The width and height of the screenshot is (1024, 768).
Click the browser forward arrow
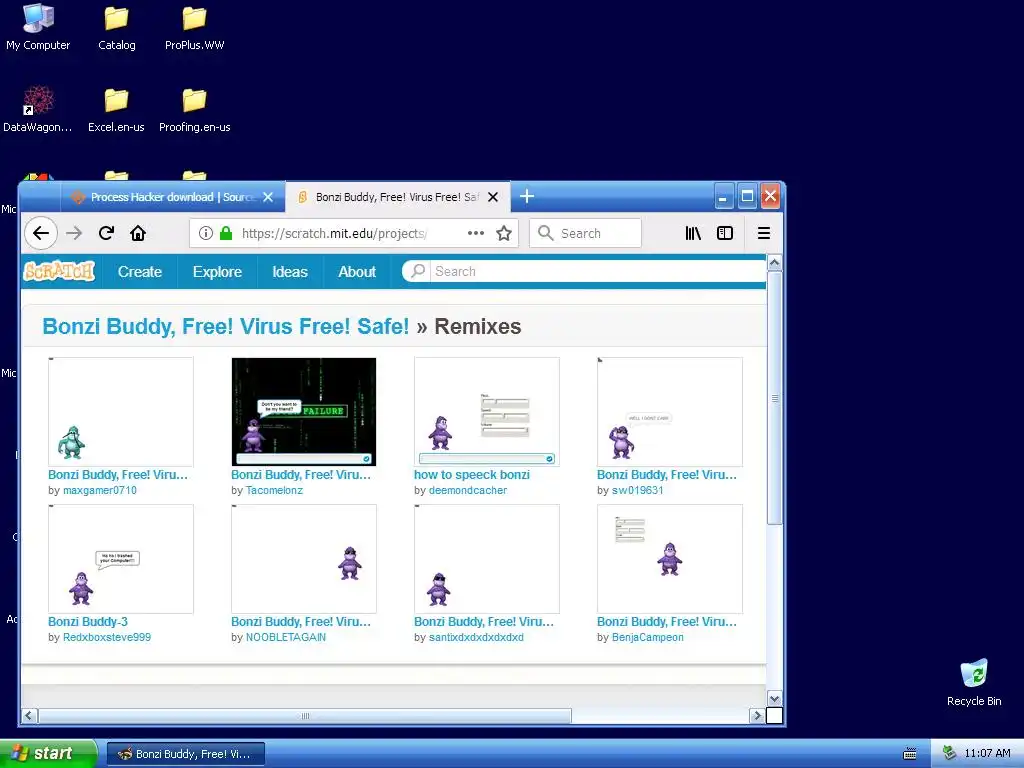click(74, 233)
